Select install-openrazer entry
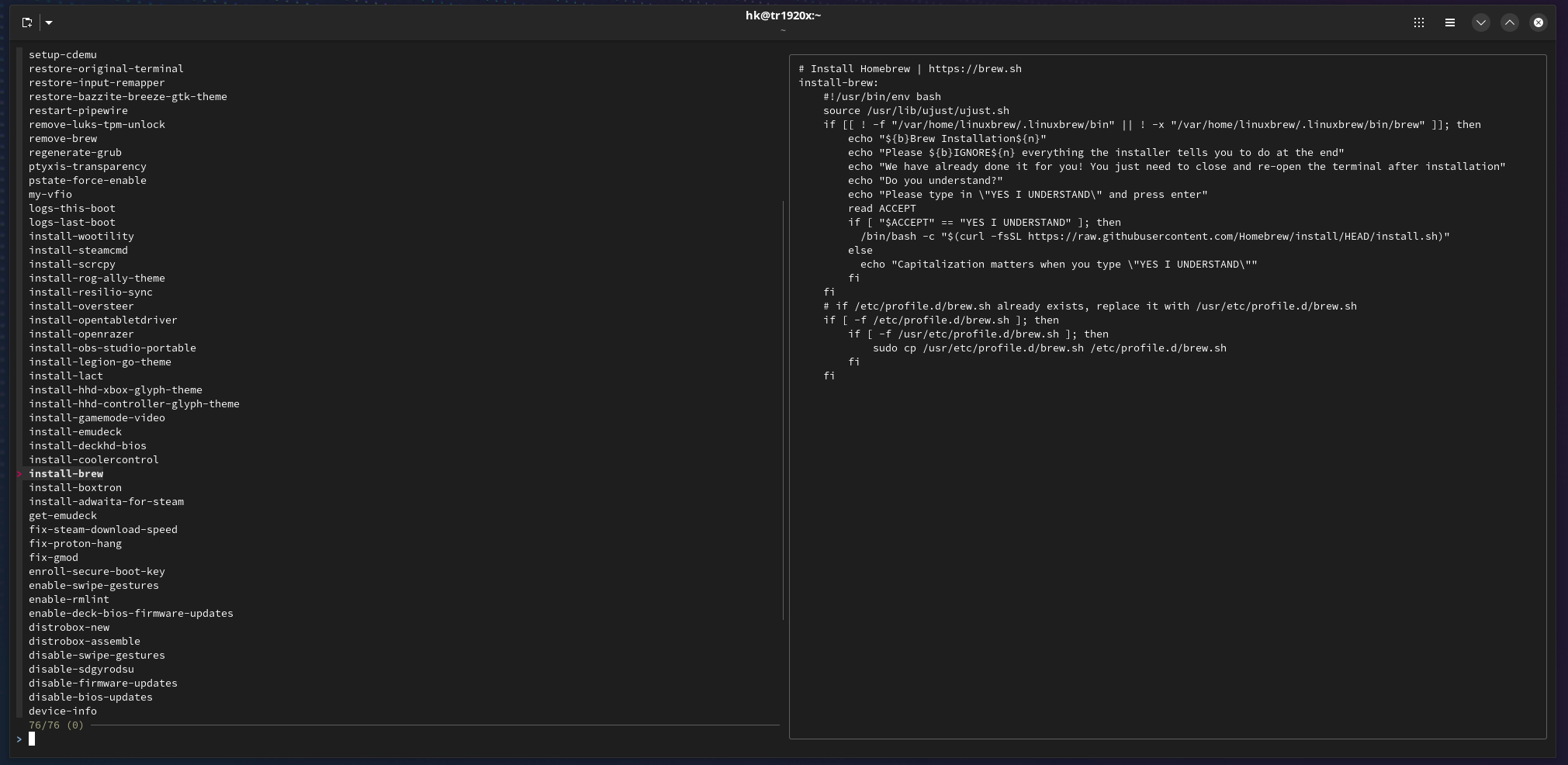Screen dimensions: 1568x765 [81, 334]
